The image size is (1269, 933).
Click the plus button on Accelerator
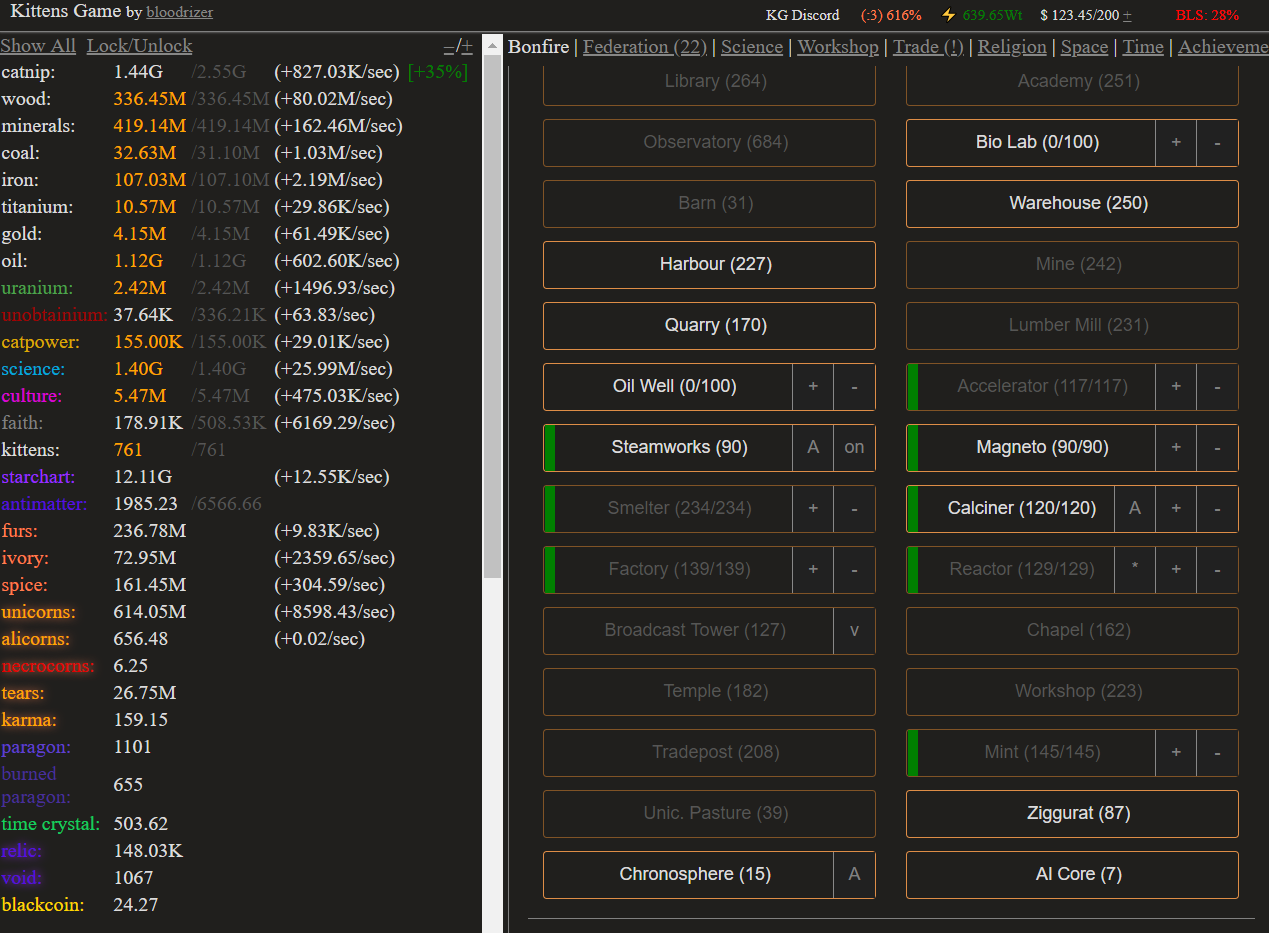point(1176,387)
